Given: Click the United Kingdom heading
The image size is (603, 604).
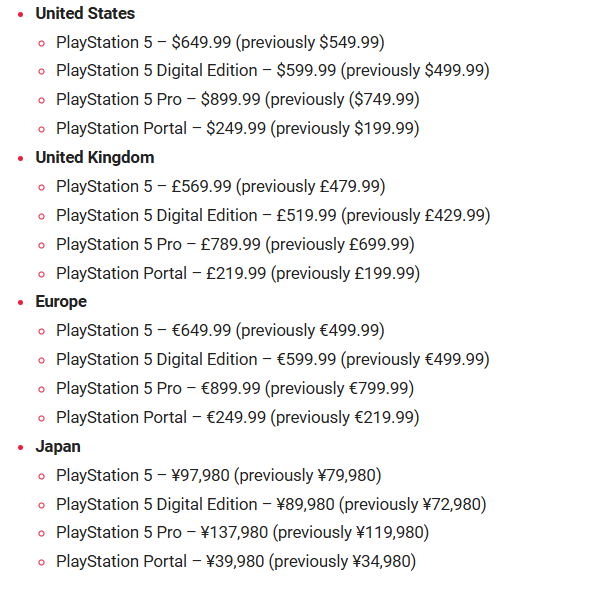Looking at the screenshot, I should [95, 158].
